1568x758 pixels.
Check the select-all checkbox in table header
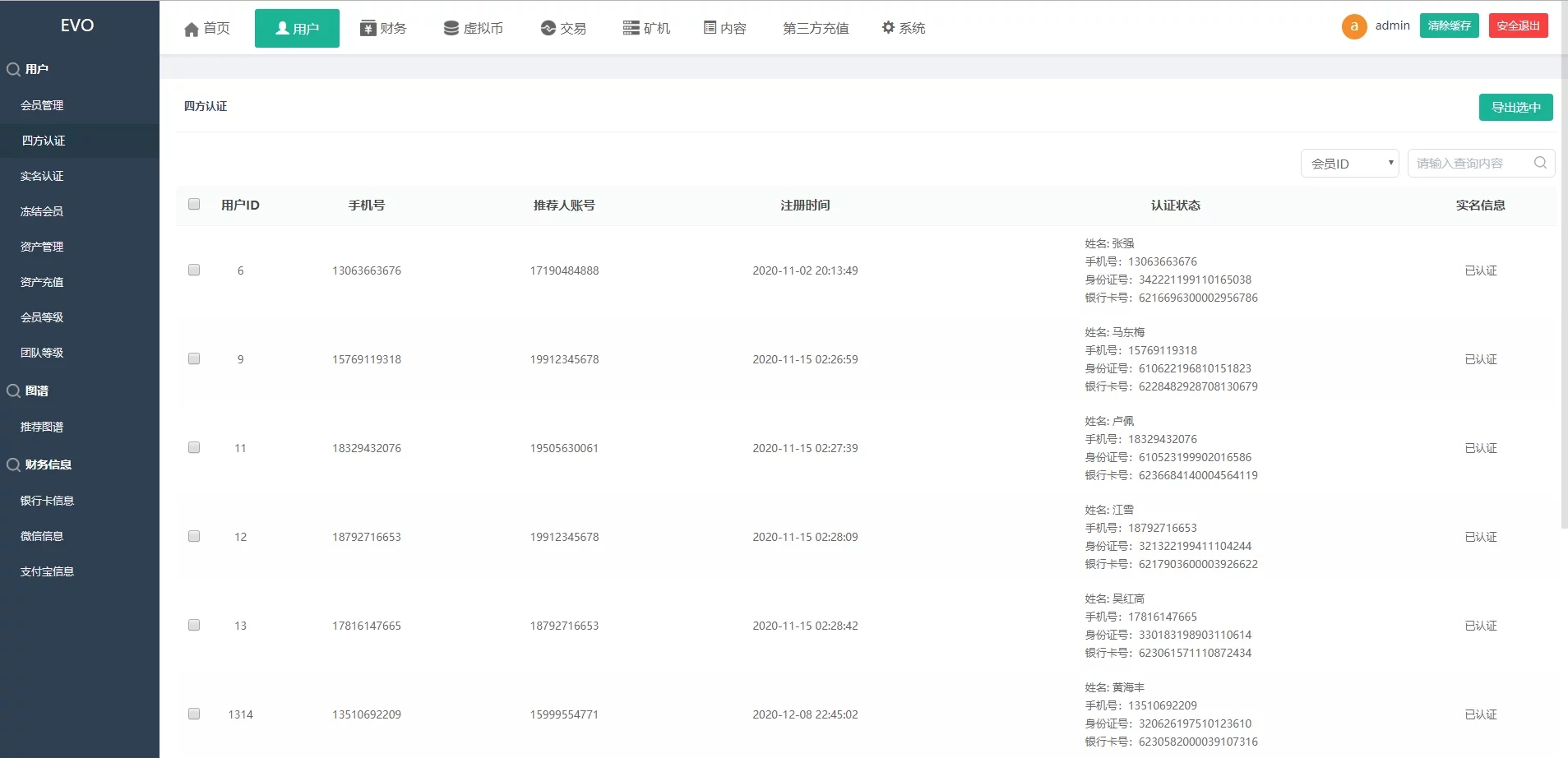(x=194, y=203)
